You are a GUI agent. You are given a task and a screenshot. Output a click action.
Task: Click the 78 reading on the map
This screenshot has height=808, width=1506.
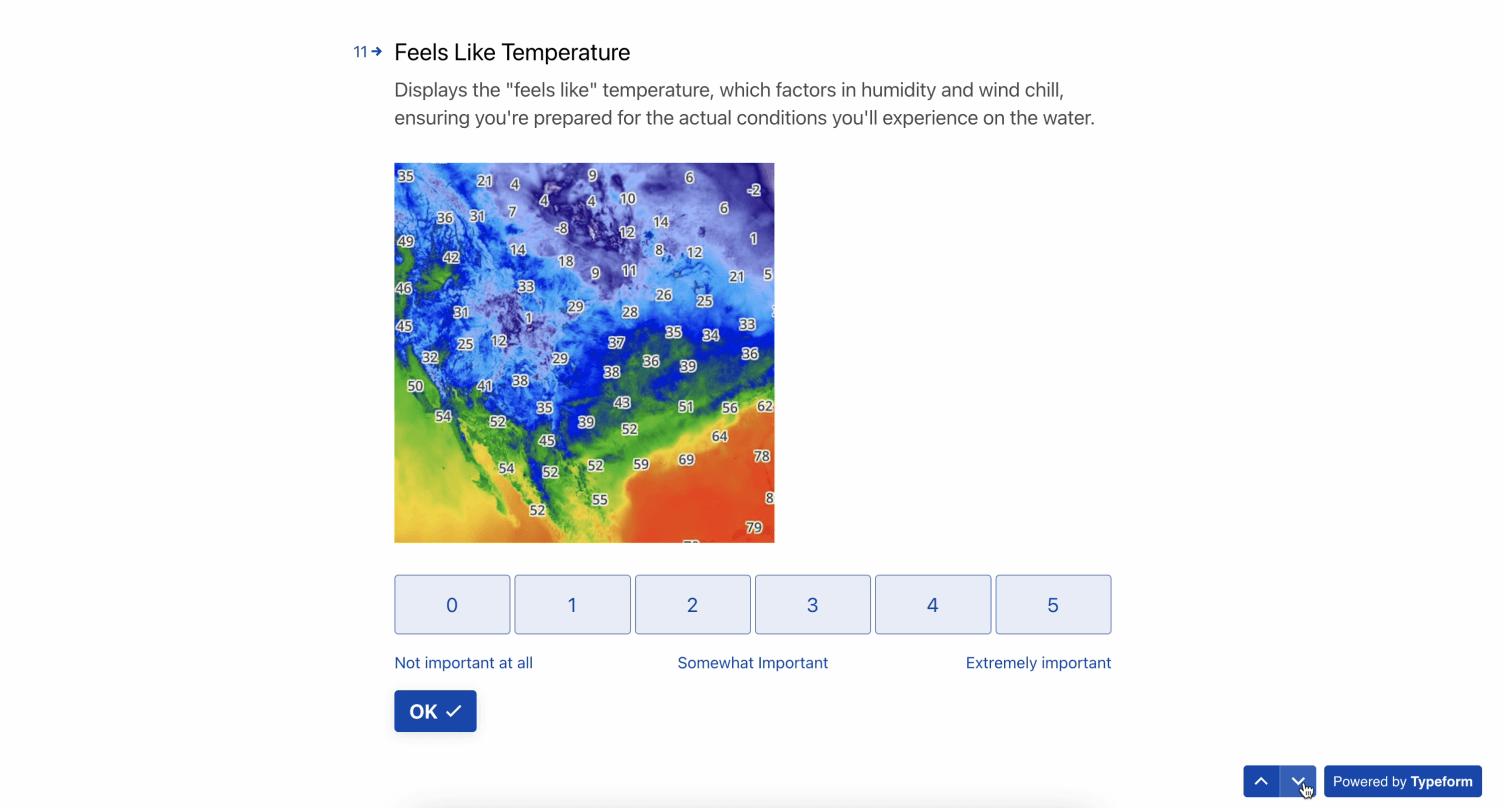[761, 456]
